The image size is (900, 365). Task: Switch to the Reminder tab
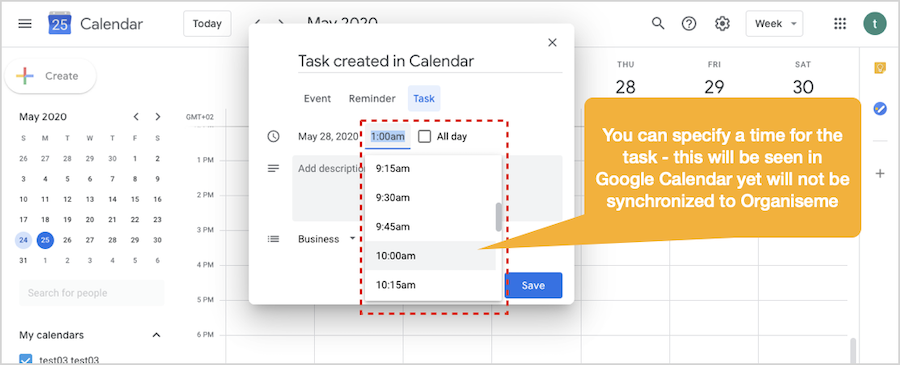[x=372, y=99]
